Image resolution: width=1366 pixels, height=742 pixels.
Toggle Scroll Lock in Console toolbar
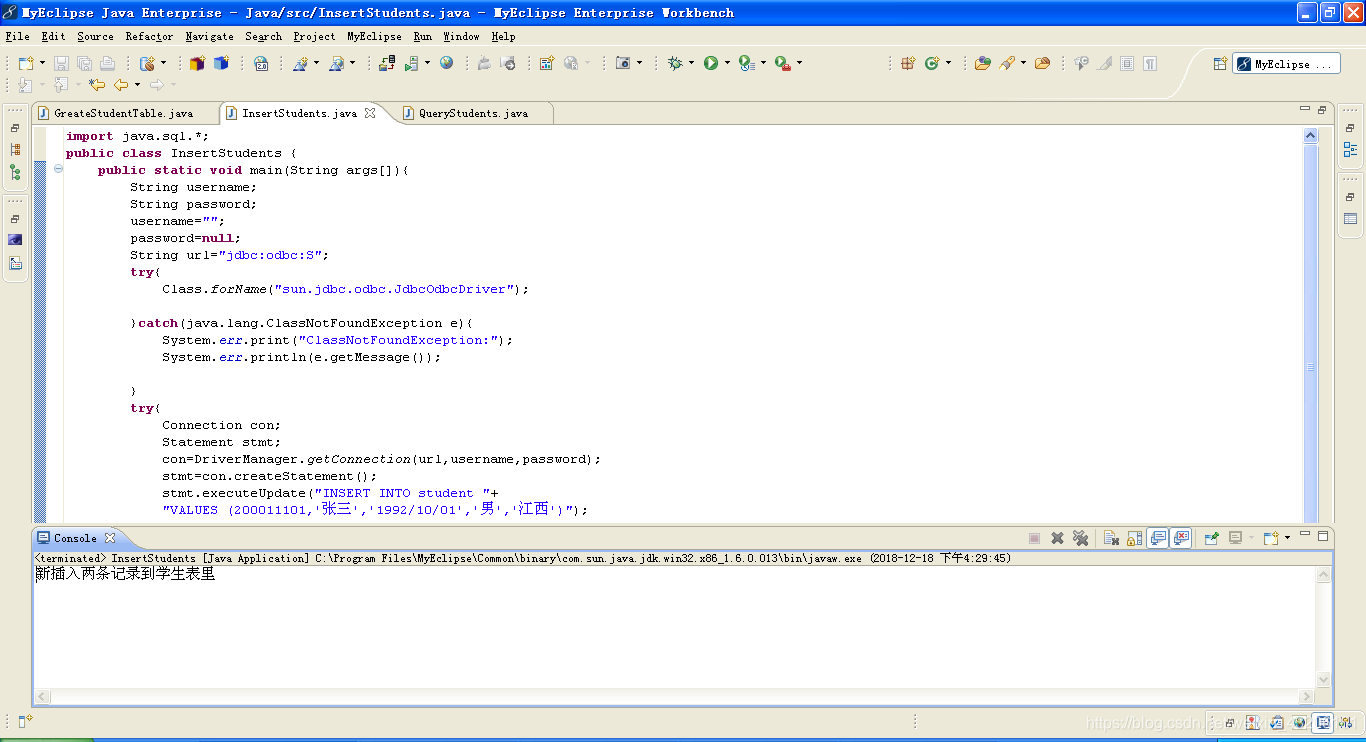1135,538
